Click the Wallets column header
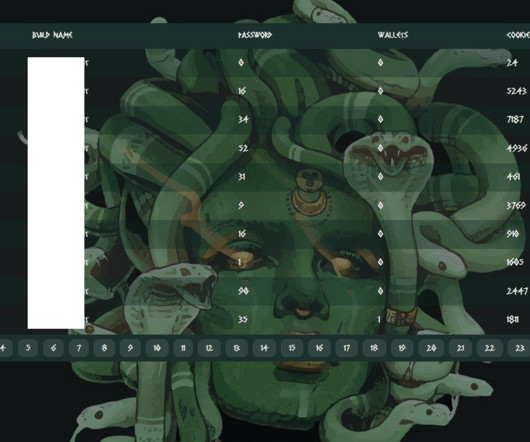Screen dimensions: 530x442 393,35
